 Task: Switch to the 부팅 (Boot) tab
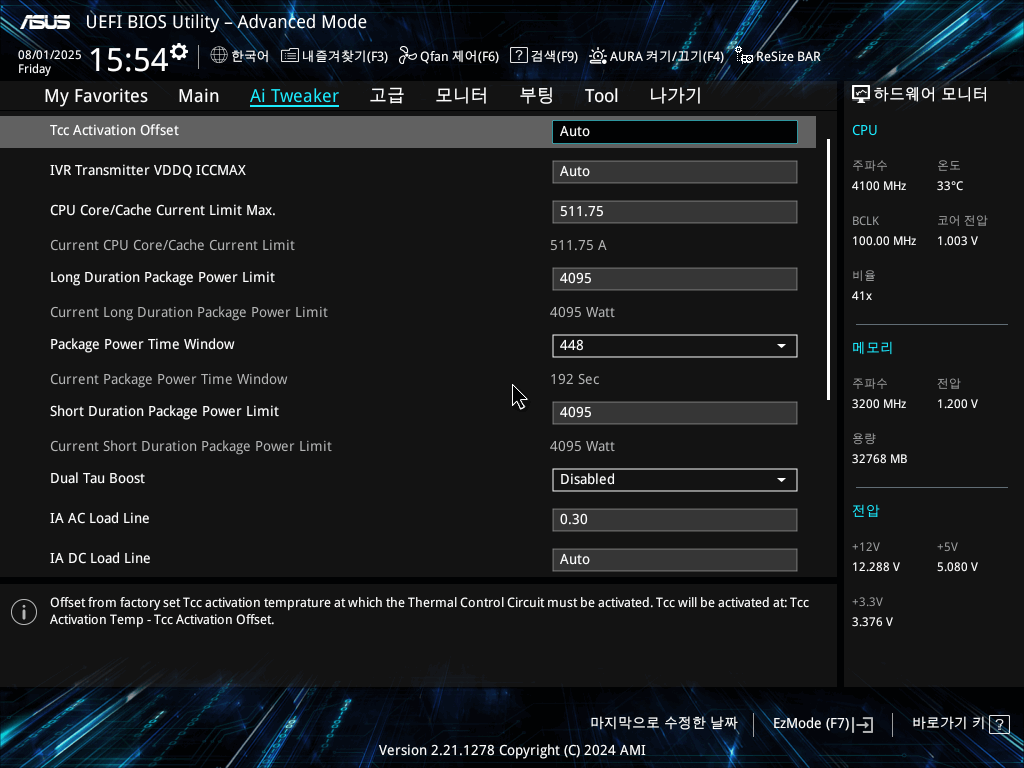point(536,96)
